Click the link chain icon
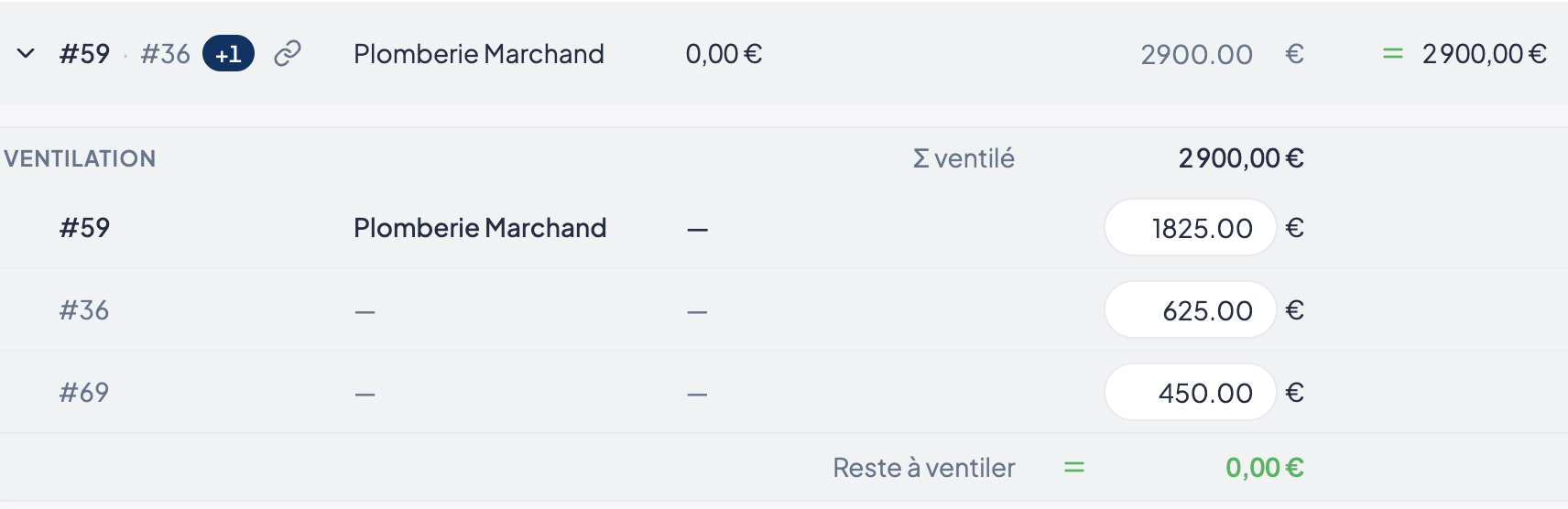 click(288, 53)
